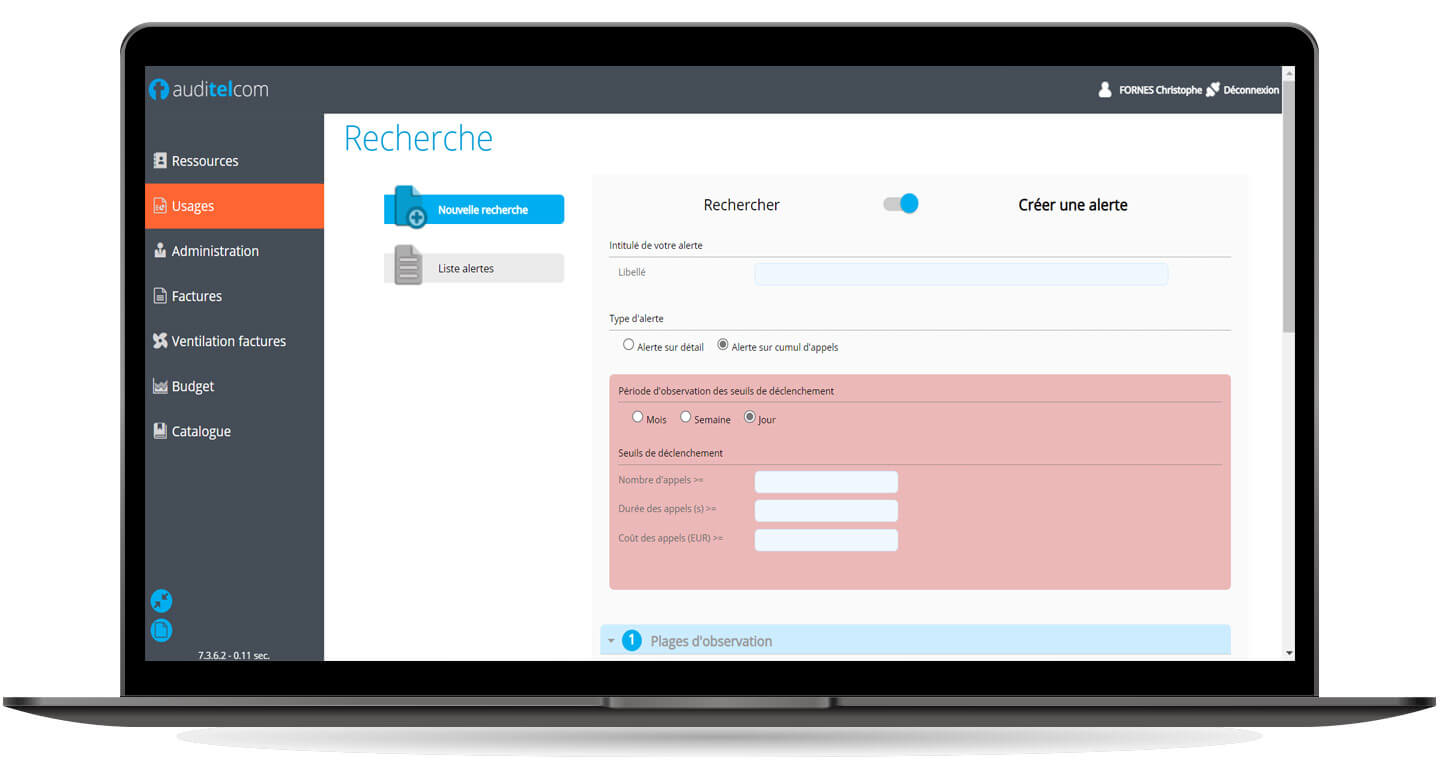Click the Nombre d'appels threshold field
Viewport: 1440px width, 780px height.
(826, 482)
